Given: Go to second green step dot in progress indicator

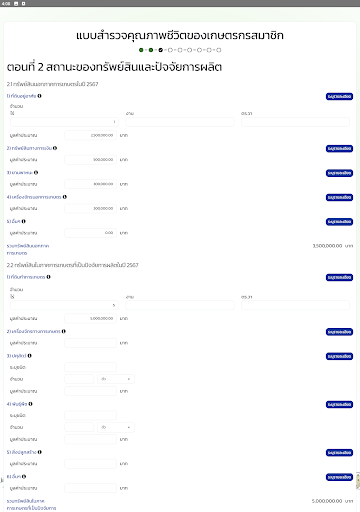Looking at the screenshot, I should (151, 50).
